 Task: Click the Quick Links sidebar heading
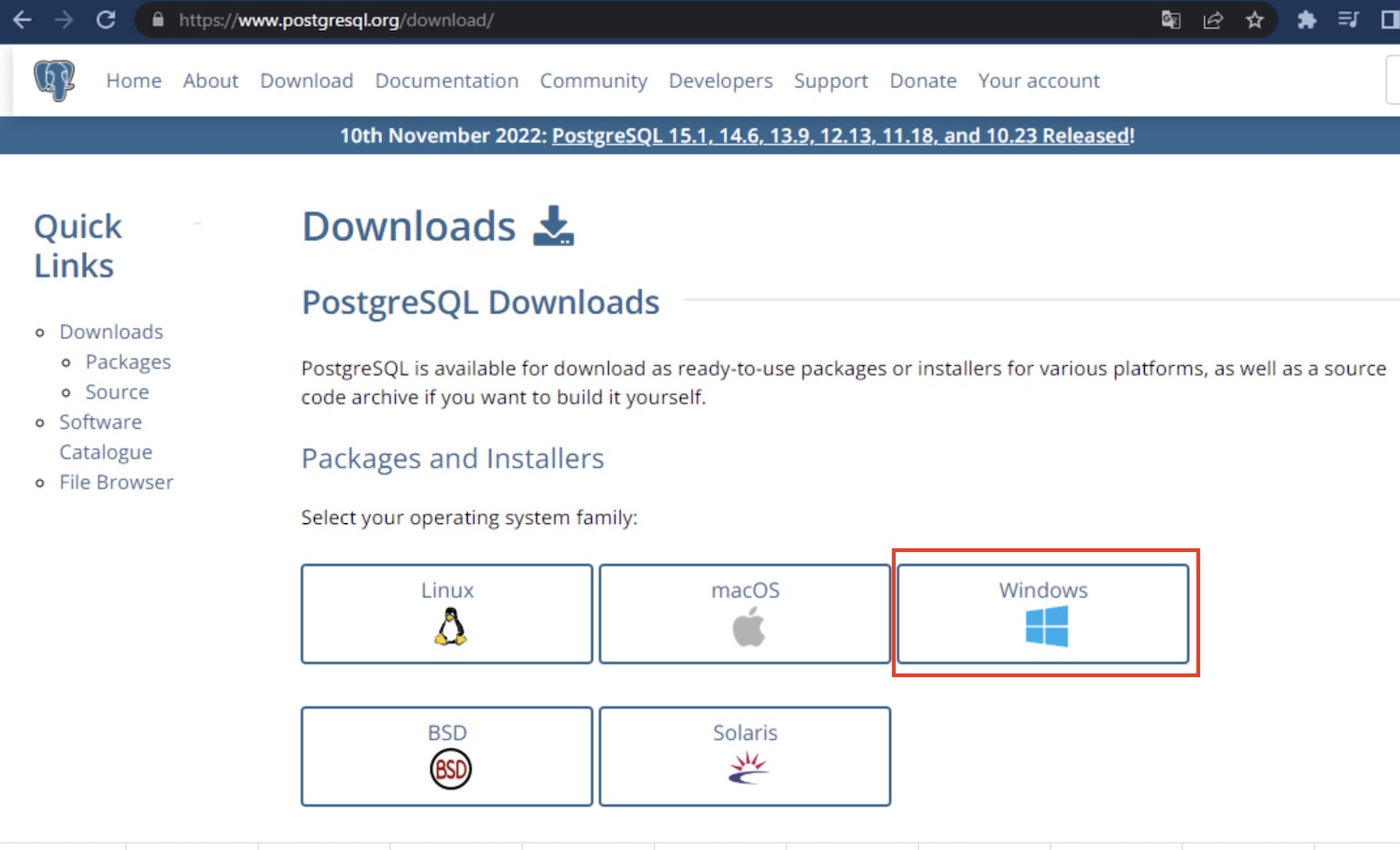[x=78, y=246]
